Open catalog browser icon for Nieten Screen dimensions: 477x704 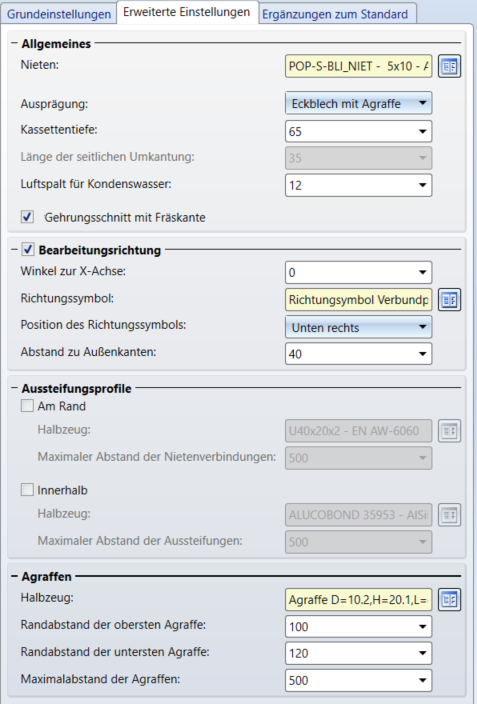tap(449, 67)
